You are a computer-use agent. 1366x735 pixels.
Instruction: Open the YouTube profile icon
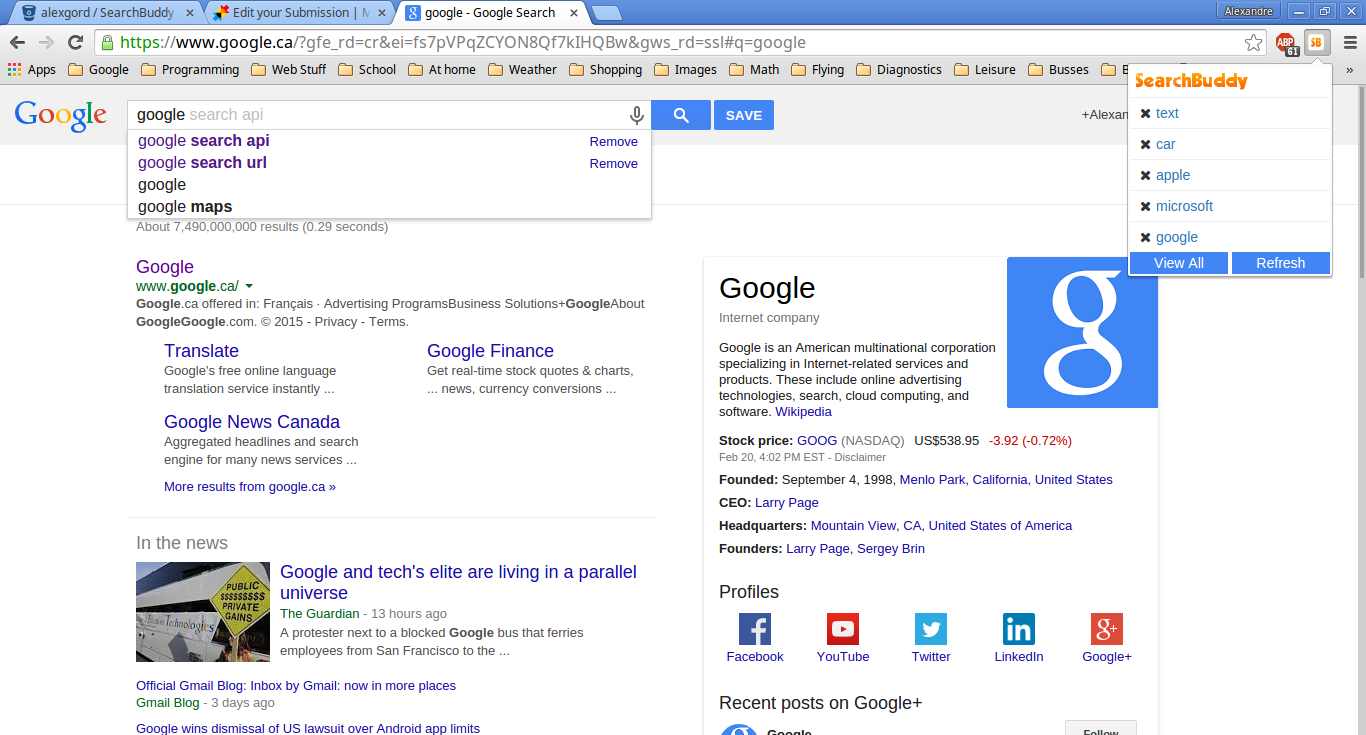[843, 629]
